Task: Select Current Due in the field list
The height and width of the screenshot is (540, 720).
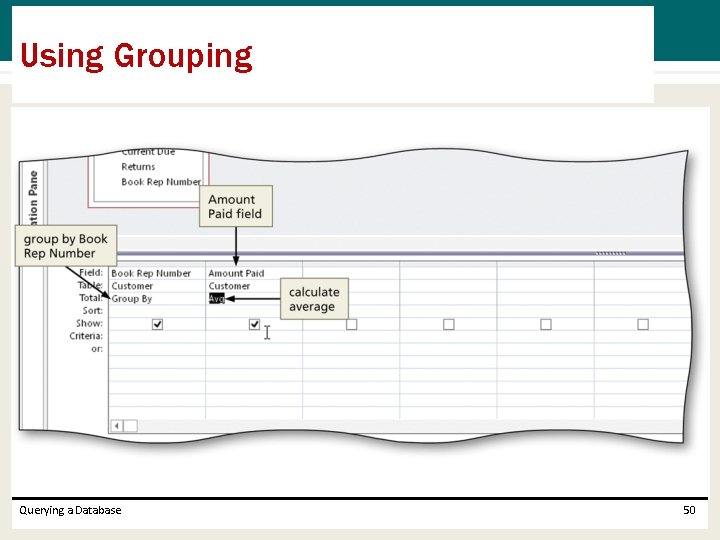Action: pyautogui.click(x=148, y=152)
